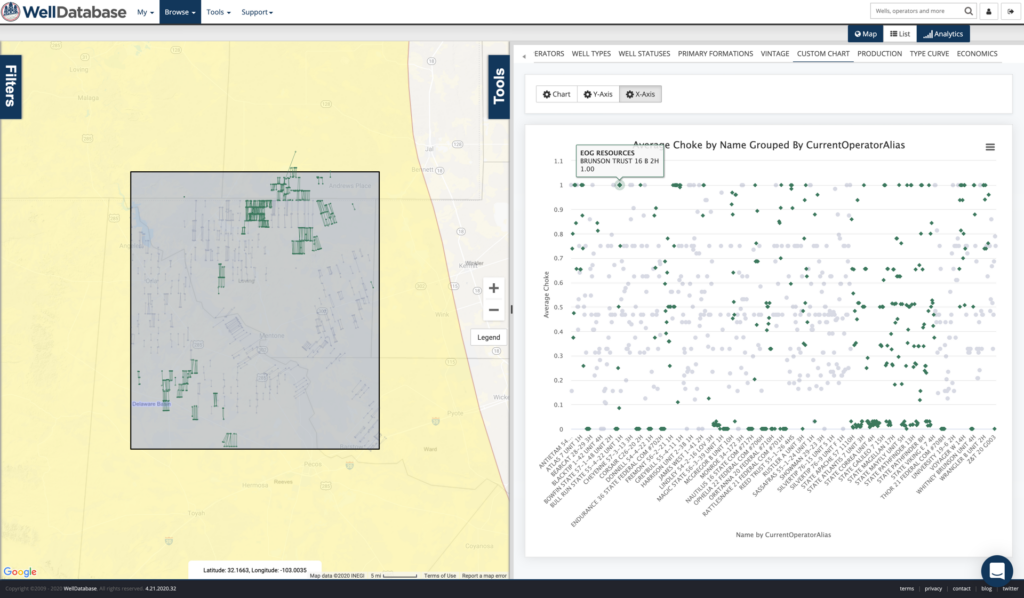This screenshot has height=598, width=1024.
Task: Click the 'Name by CurrentOperatorAlias' axis label
Action: click(x=783, y=535)
